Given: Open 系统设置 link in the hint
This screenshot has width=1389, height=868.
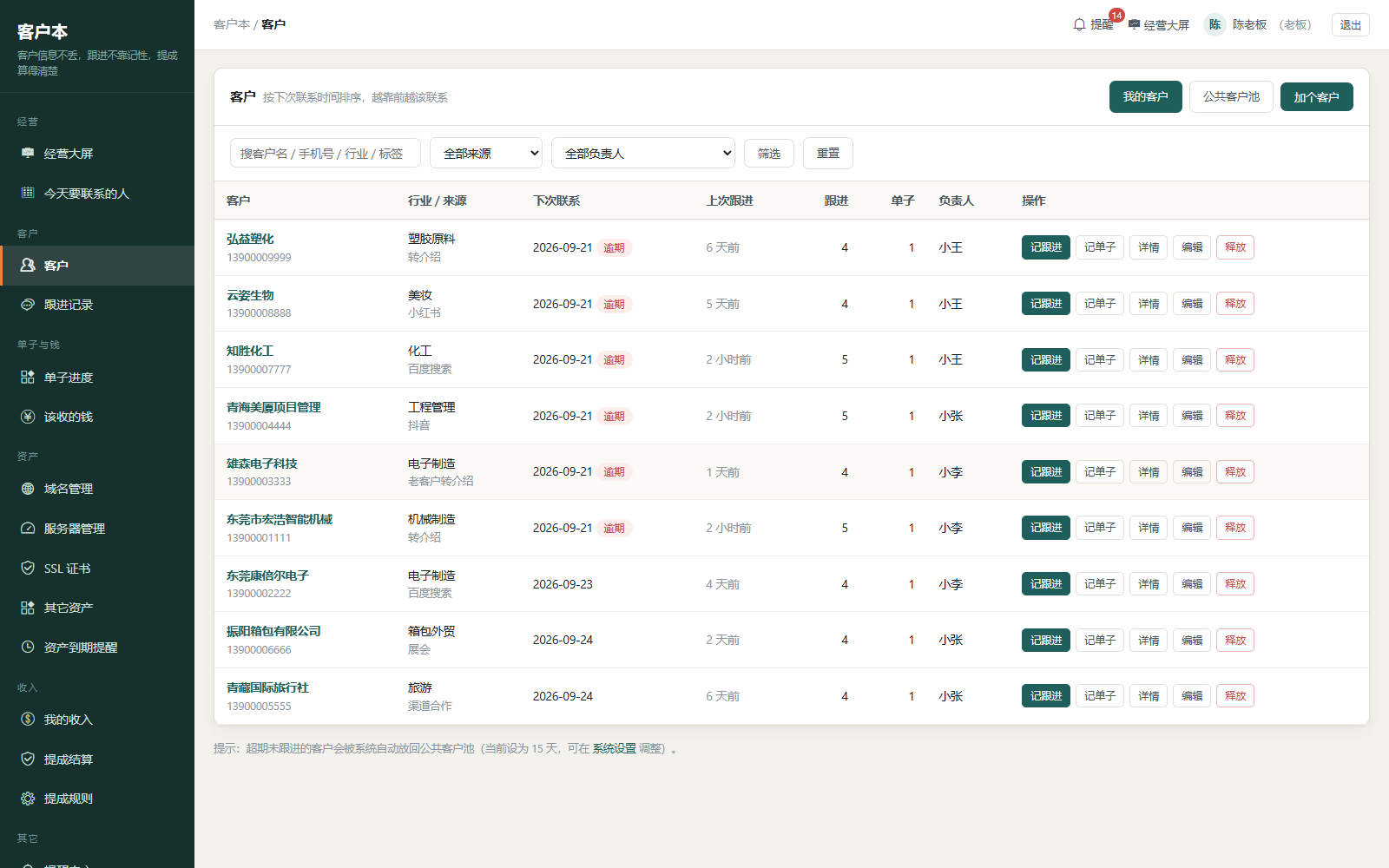Looking at the screenshot, I should pyautogui.click(x=614, y=748).
